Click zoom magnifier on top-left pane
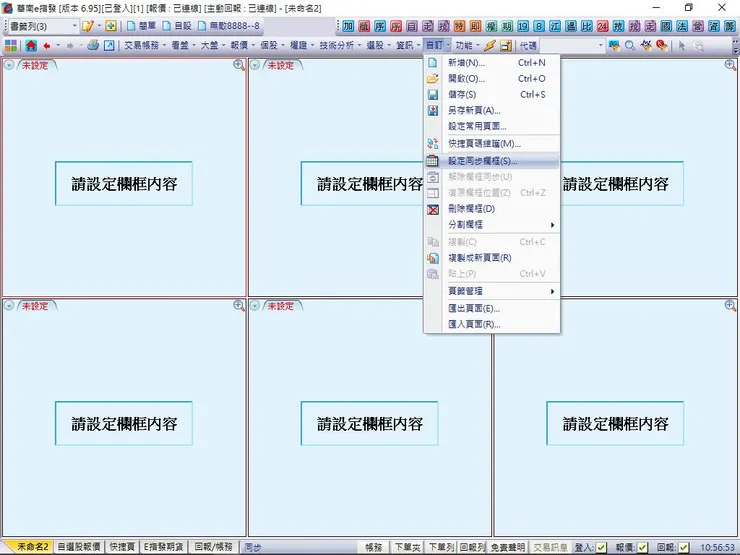This screenshot has height=555, width=740. click(x=239, y=66)
